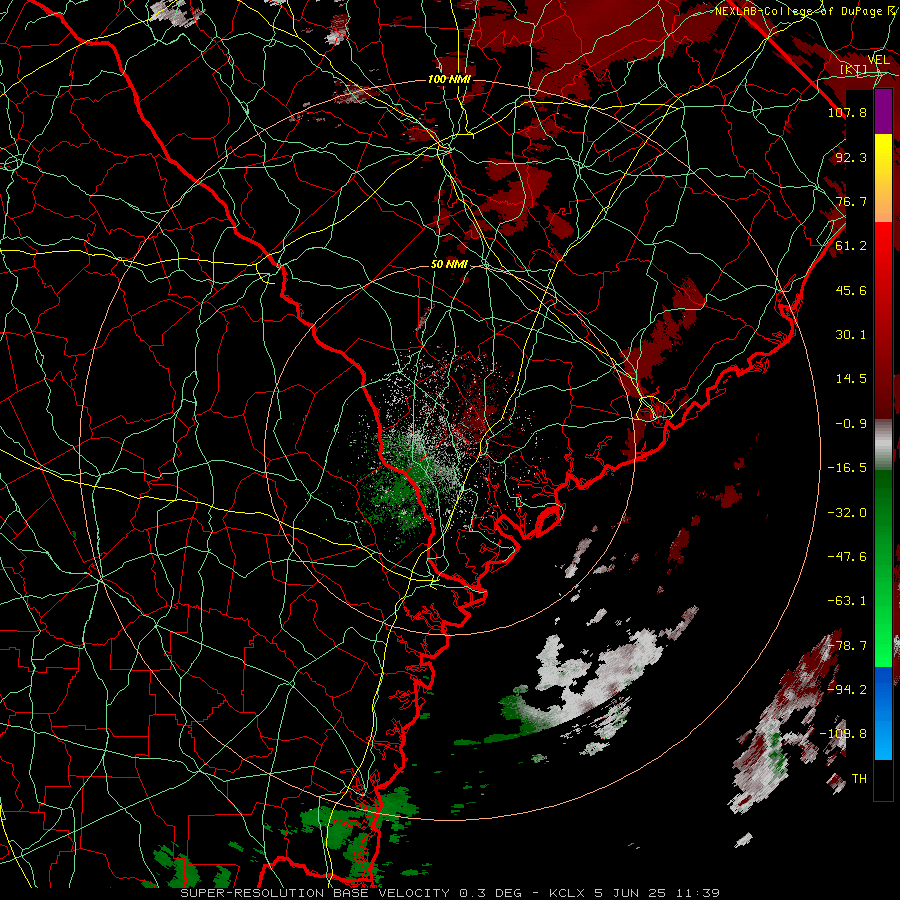The width and height of the screenshot is (900, 900).
Task: Select the -0.9 velocity scale value
Action: pos(851,424)
